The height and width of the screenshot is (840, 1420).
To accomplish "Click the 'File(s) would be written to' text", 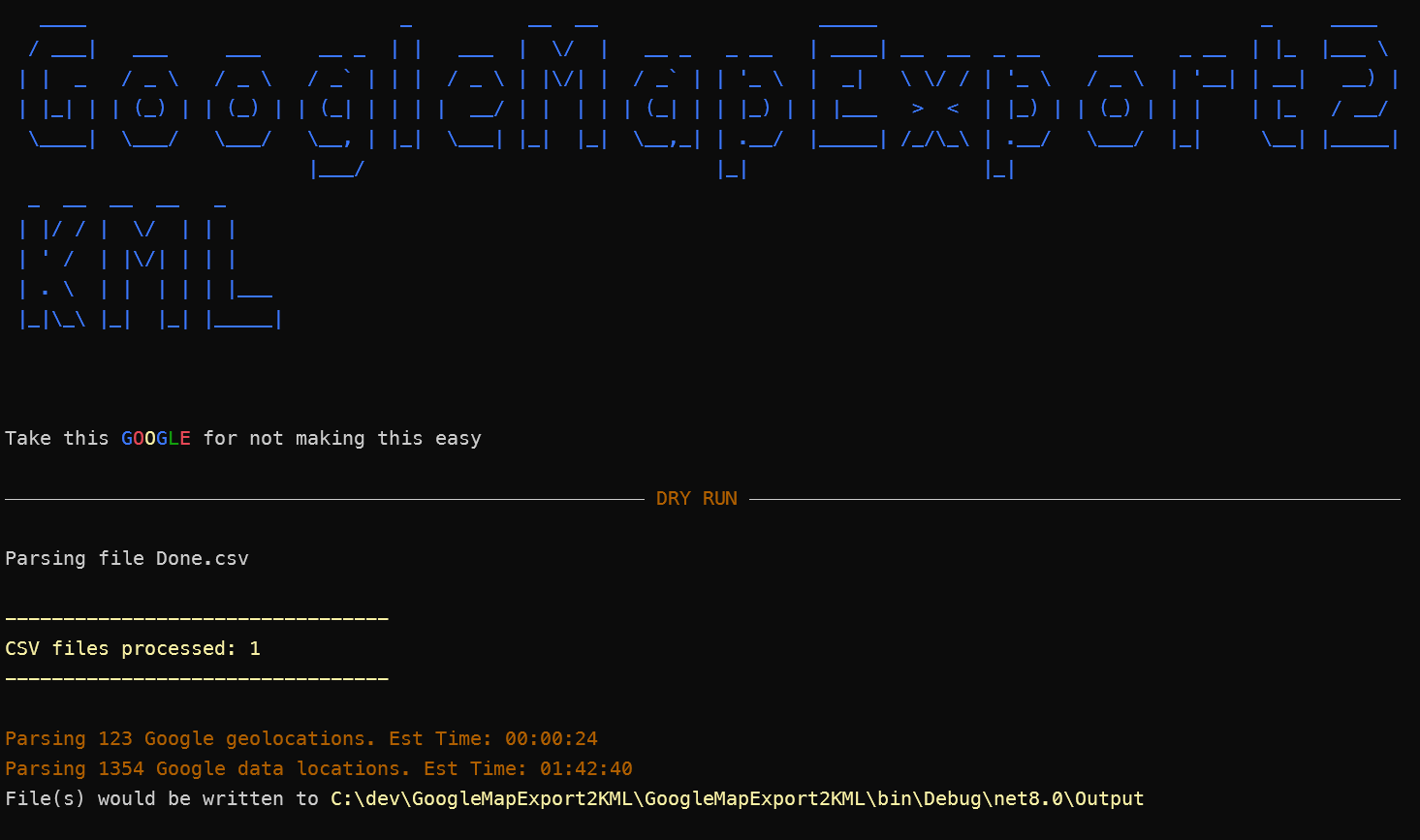I will [161, 798].
